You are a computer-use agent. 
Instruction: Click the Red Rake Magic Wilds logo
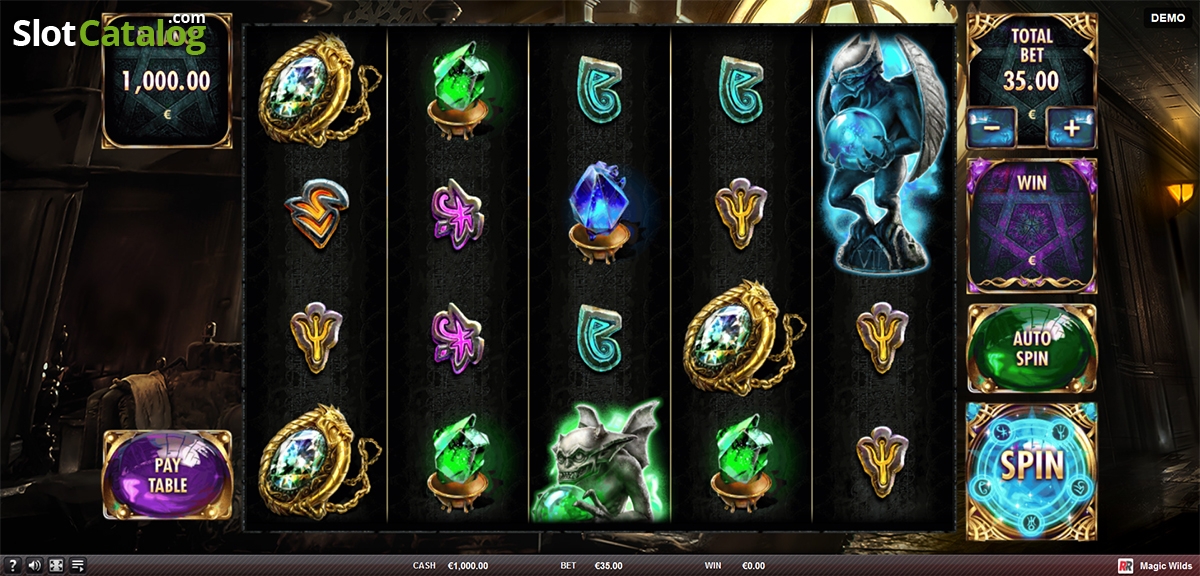point(1155,566)
